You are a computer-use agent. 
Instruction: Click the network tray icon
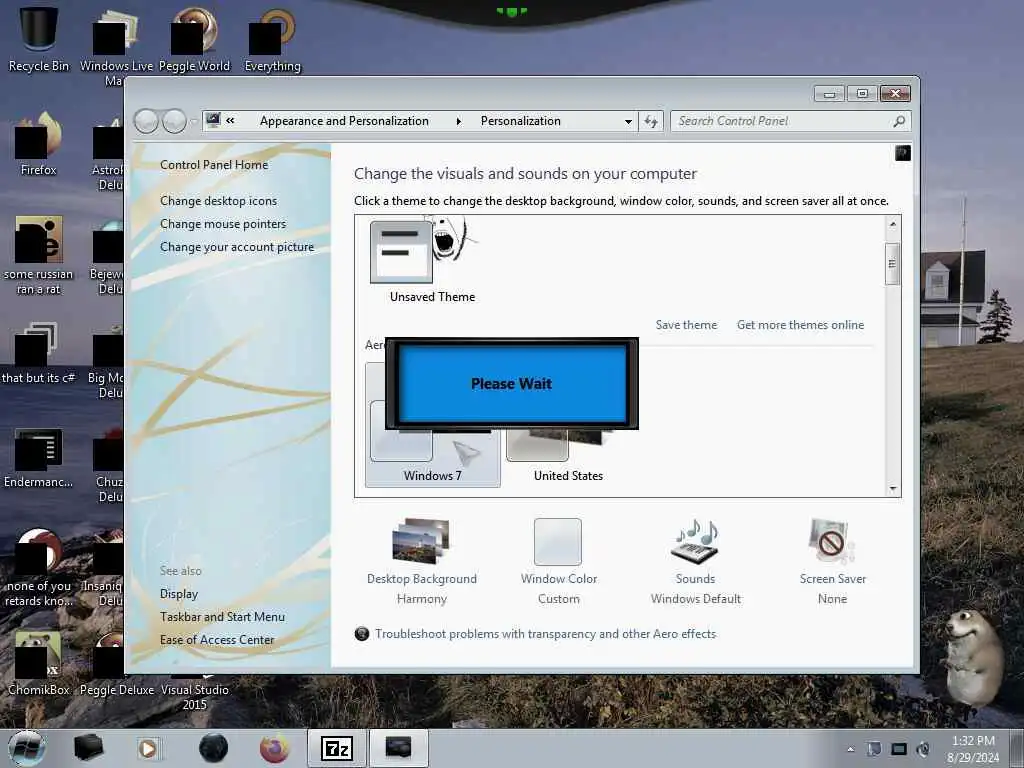(899, 749)
